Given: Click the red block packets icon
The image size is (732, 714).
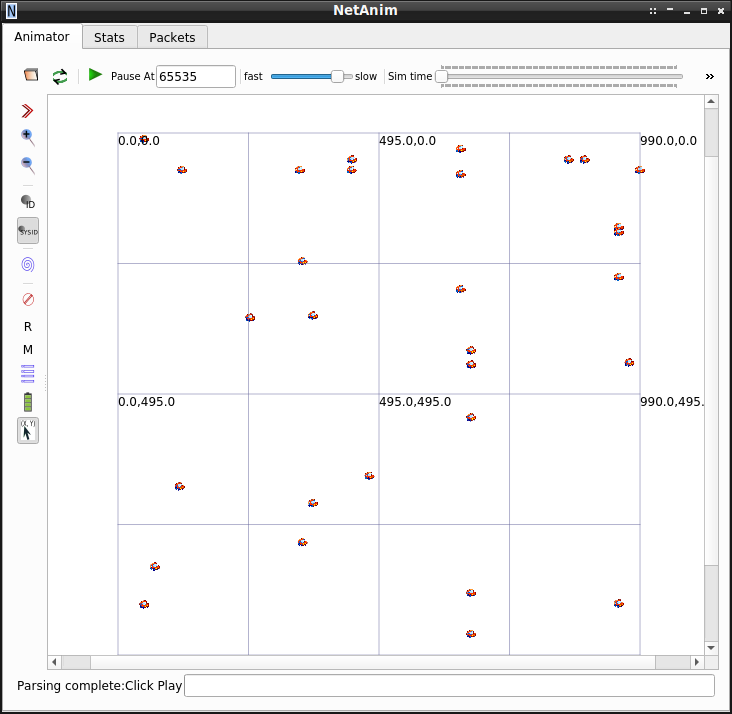Looking at the screenshot, I should click(x=28, y=299).
